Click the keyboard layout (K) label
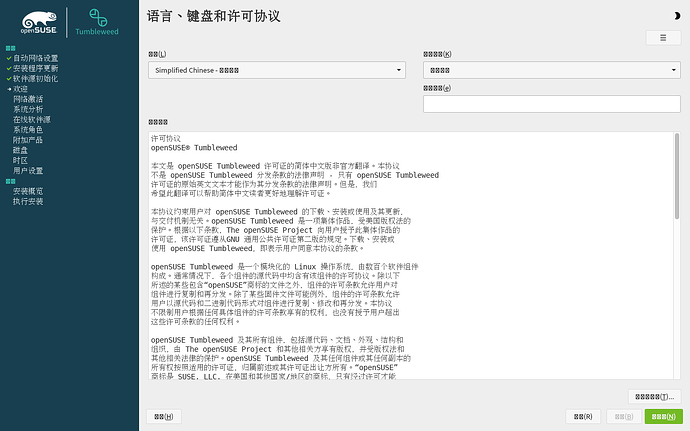This screenshot has width=690, height=431. 437,54
